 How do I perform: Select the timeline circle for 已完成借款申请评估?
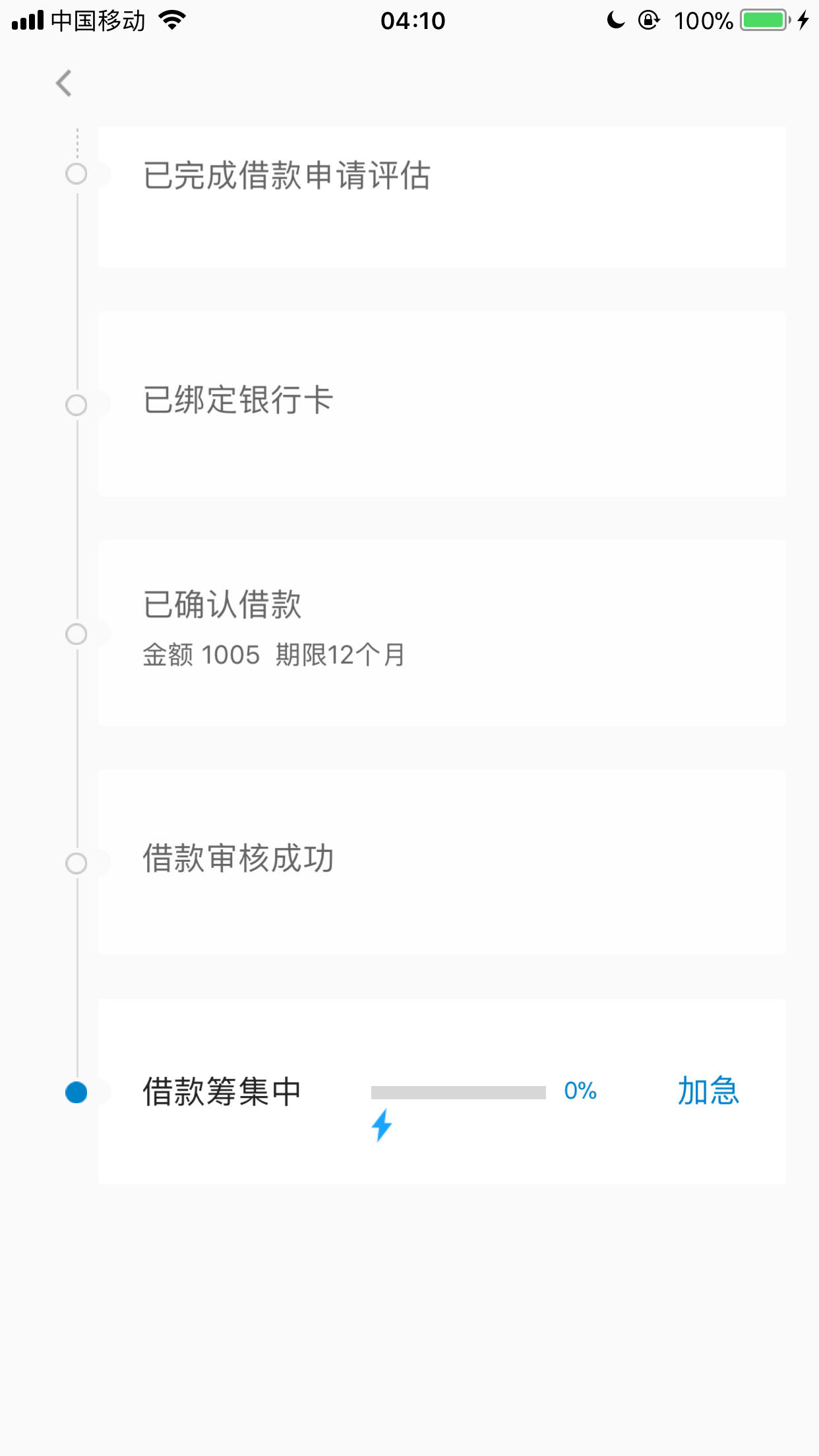click(76, 174)
